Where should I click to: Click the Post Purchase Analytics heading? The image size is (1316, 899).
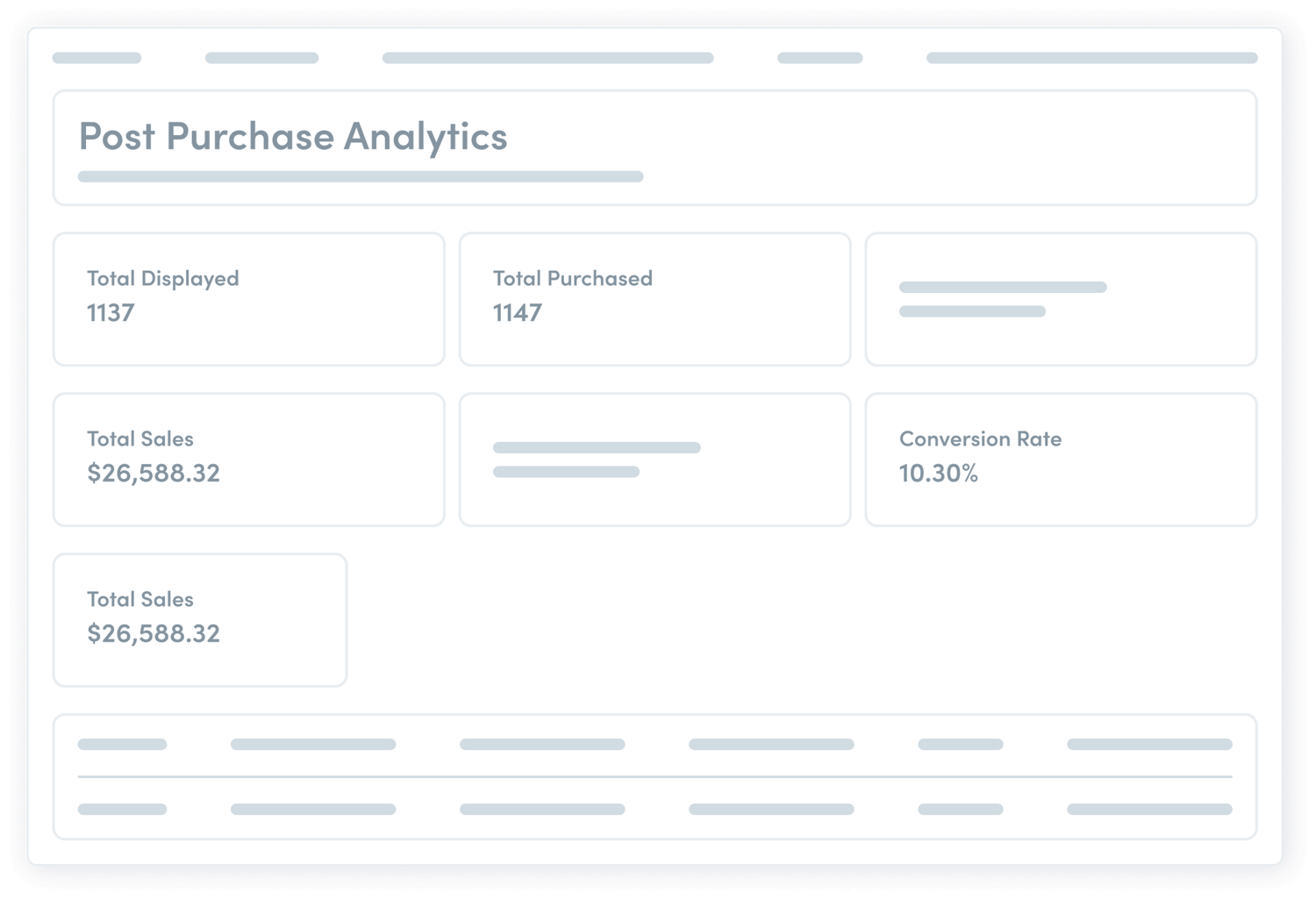coord(293,137)
